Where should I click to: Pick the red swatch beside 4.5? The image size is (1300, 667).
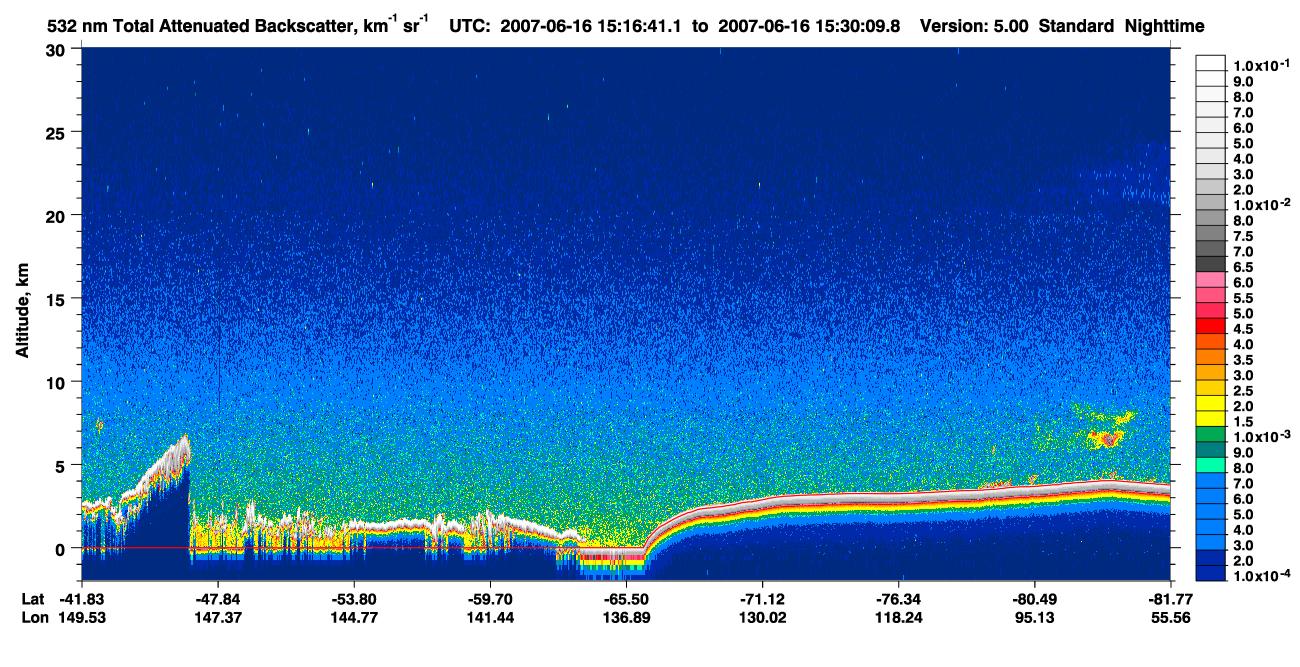click(1211, 325)
